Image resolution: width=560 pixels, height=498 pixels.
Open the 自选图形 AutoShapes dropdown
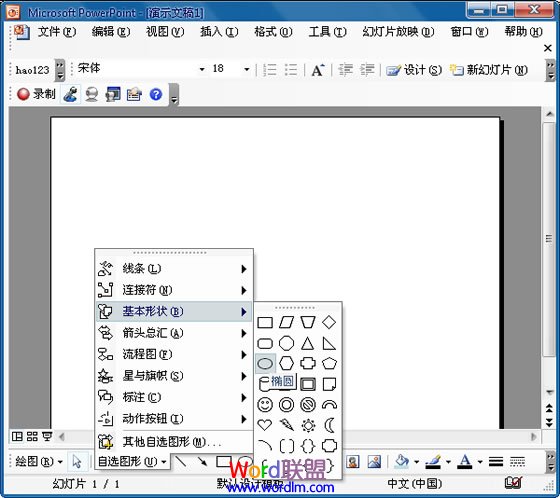(x=132, y=462)
